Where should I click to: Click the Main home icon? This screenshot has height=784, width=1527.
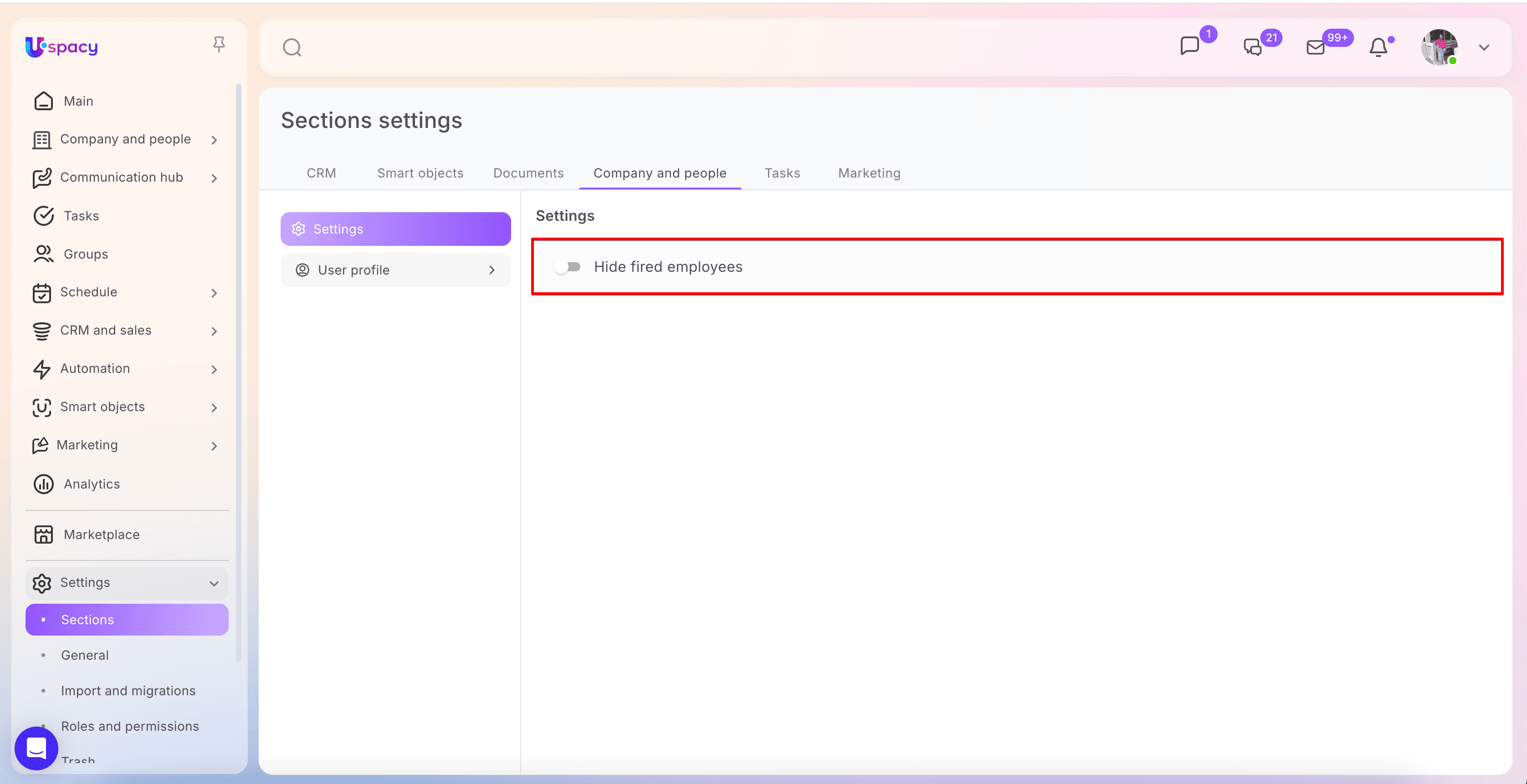coord(43,102)
